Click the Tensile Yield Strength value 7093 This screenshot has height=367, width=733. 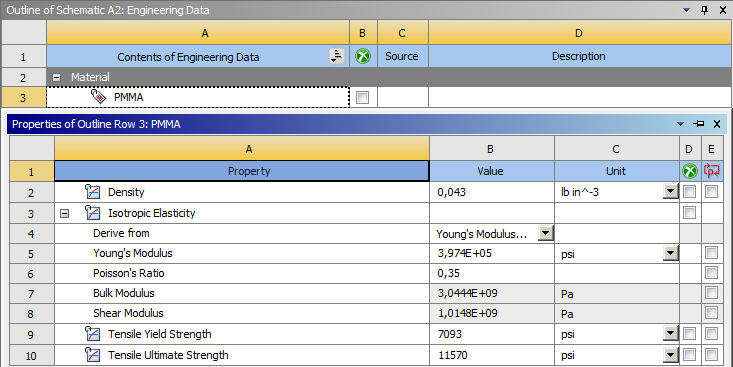(x=492, y=334)
